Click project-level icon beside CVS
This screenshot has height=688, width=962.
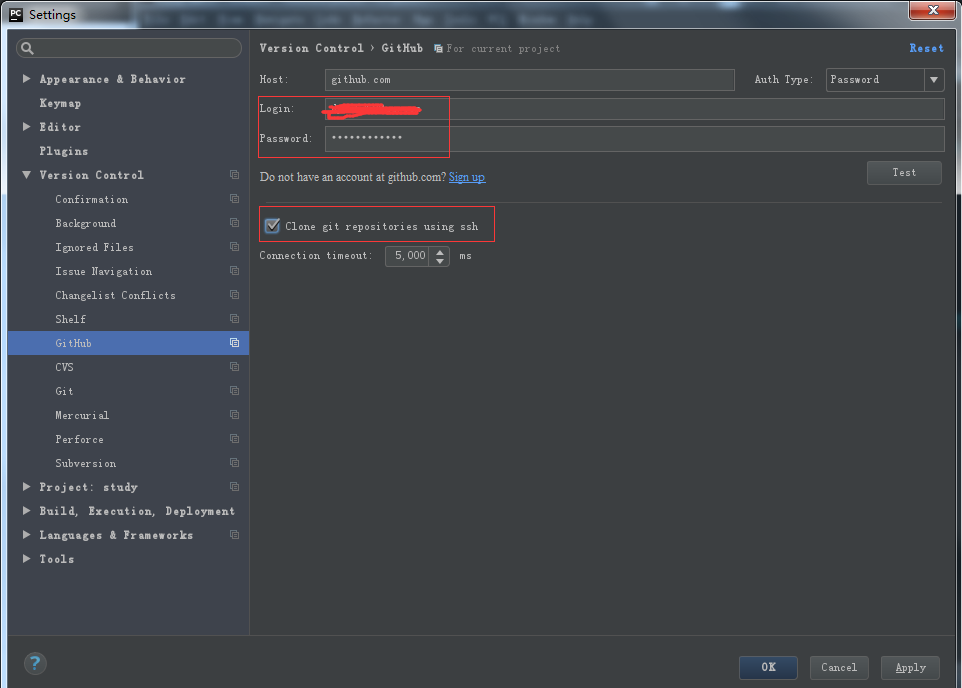click(x=234, y=366)
